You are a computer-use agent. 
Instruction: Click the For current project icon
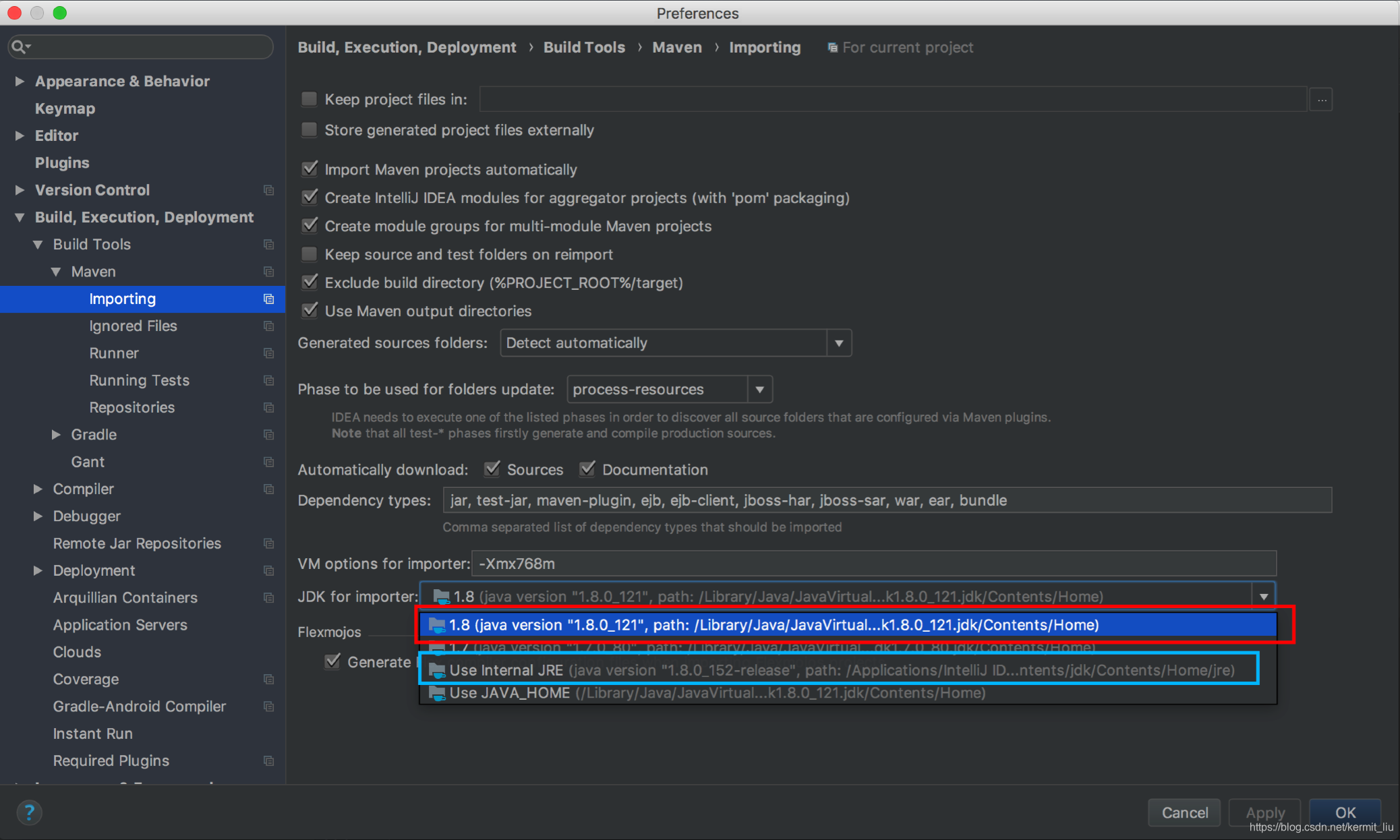tap(833, 48)
